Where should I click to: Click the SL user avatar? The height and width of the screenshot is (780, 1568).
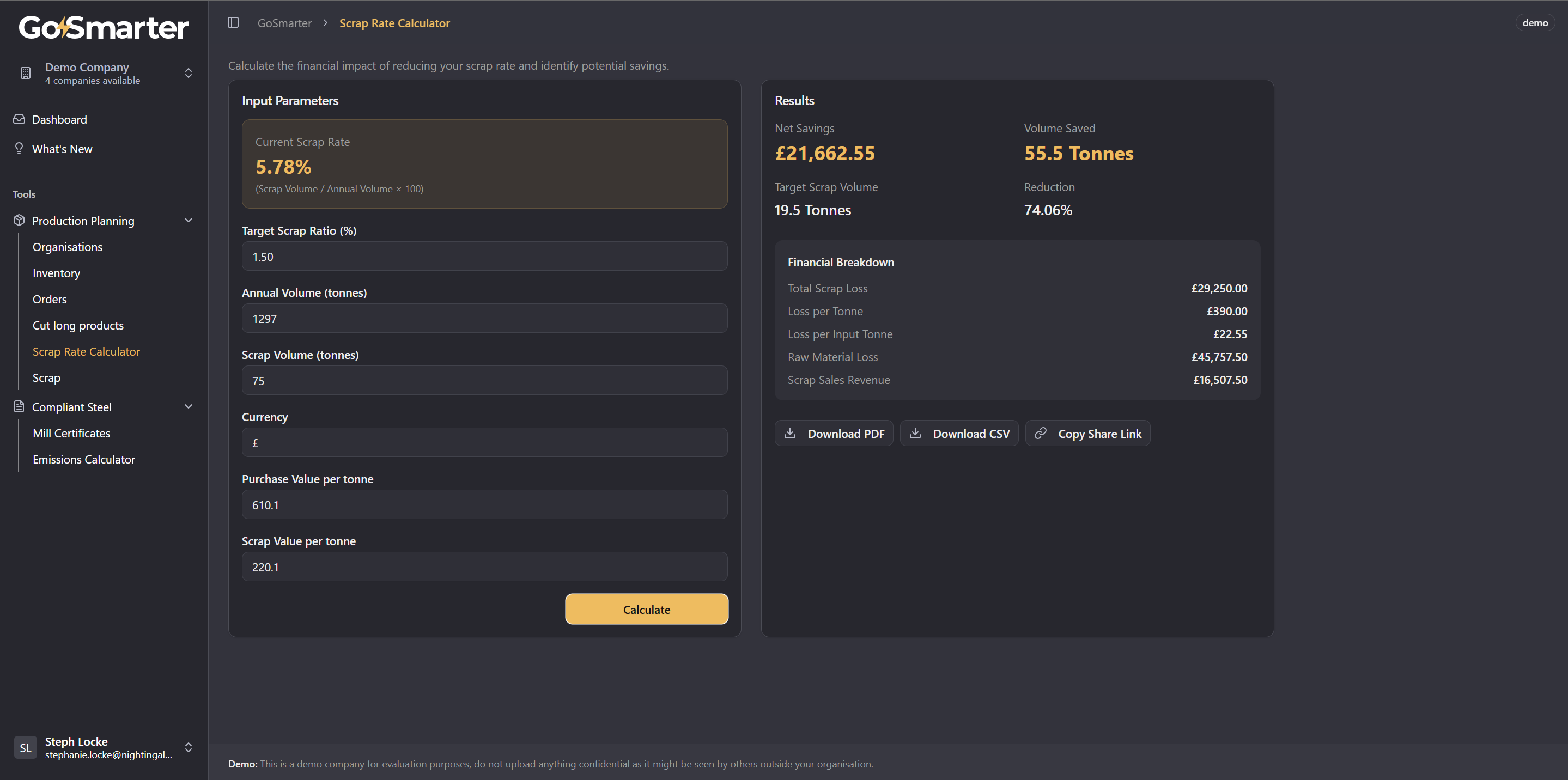tap(25, 748)
